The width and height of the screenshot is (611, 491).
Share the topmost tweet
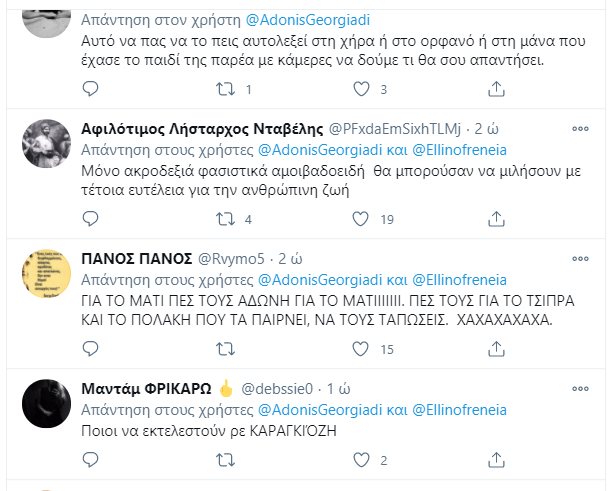point(496,90)
